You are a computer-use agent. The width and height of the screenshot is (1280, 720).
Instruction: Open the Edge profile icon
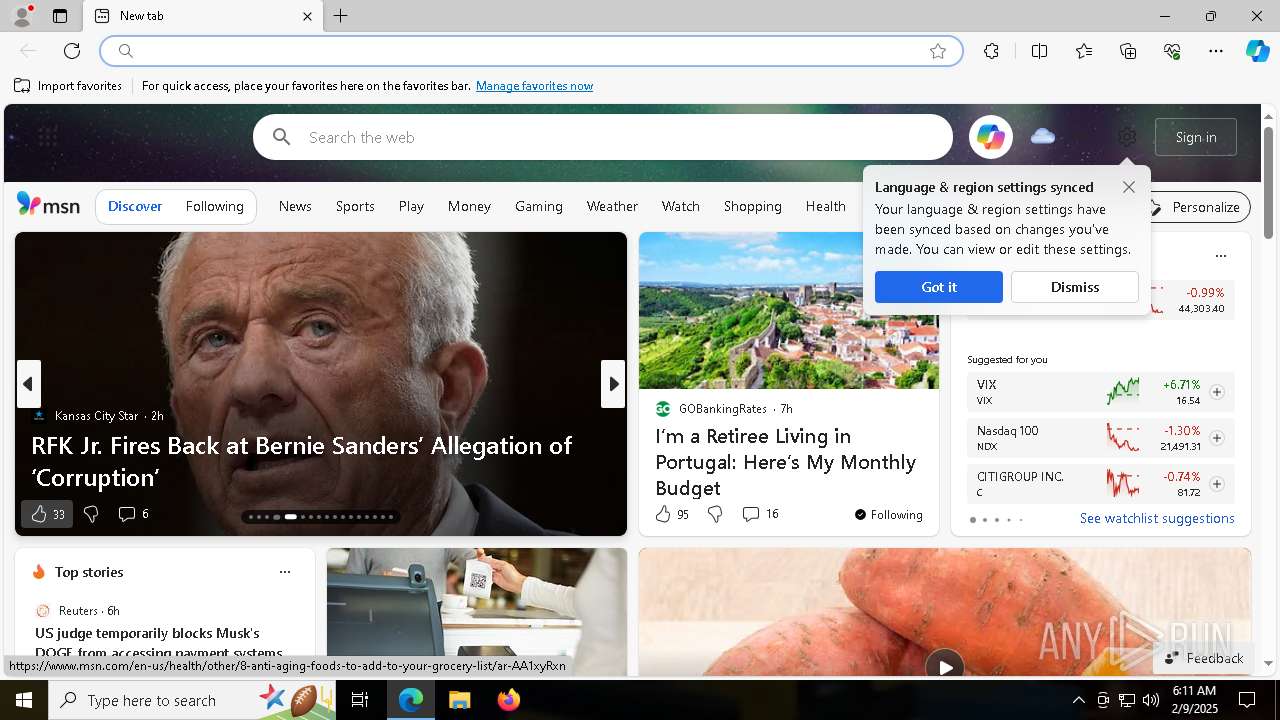(21, 16)
